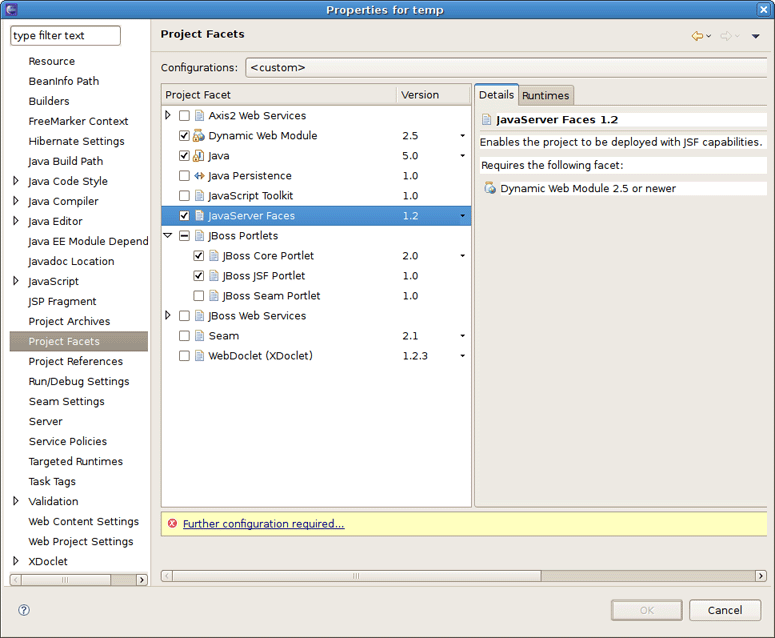Click the Dynamic Web Module requirement icon
The image size is (775, 638).
pyautogui.click(x=490, y=188)
